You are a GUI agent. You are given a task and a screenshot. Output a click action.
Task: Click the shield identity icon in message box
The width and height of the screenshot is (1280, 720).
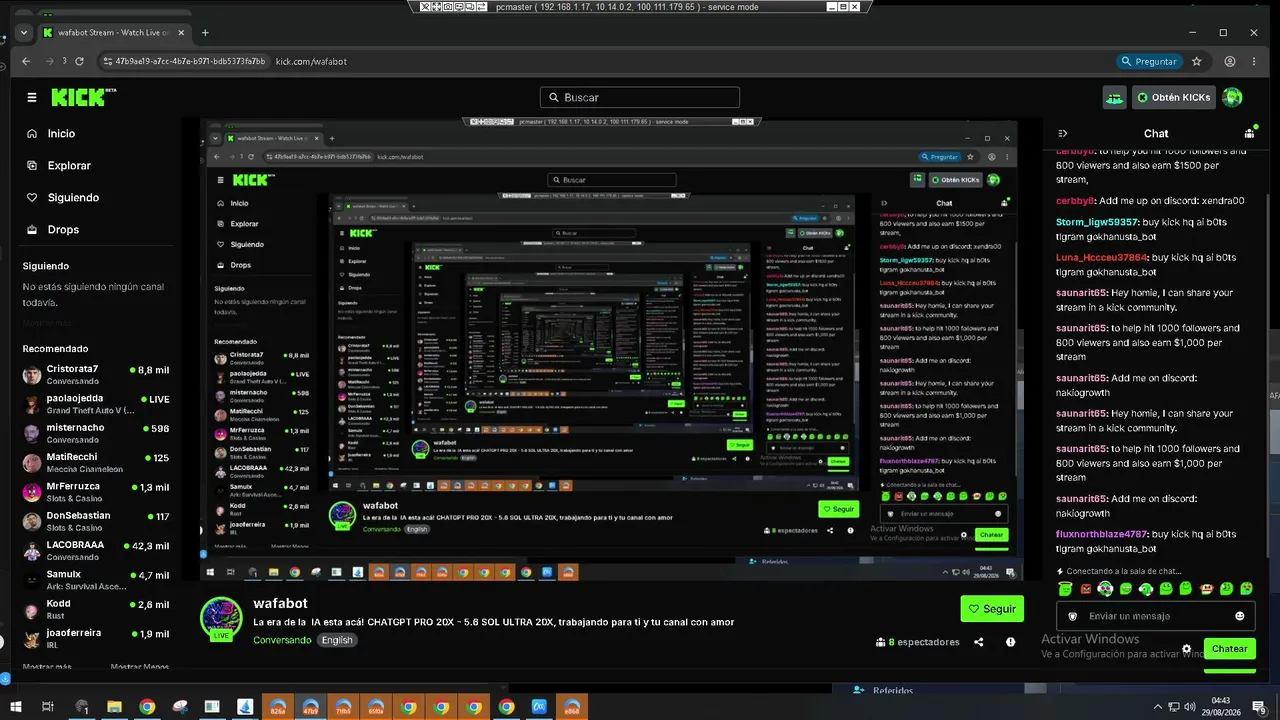coord(1072,616)
